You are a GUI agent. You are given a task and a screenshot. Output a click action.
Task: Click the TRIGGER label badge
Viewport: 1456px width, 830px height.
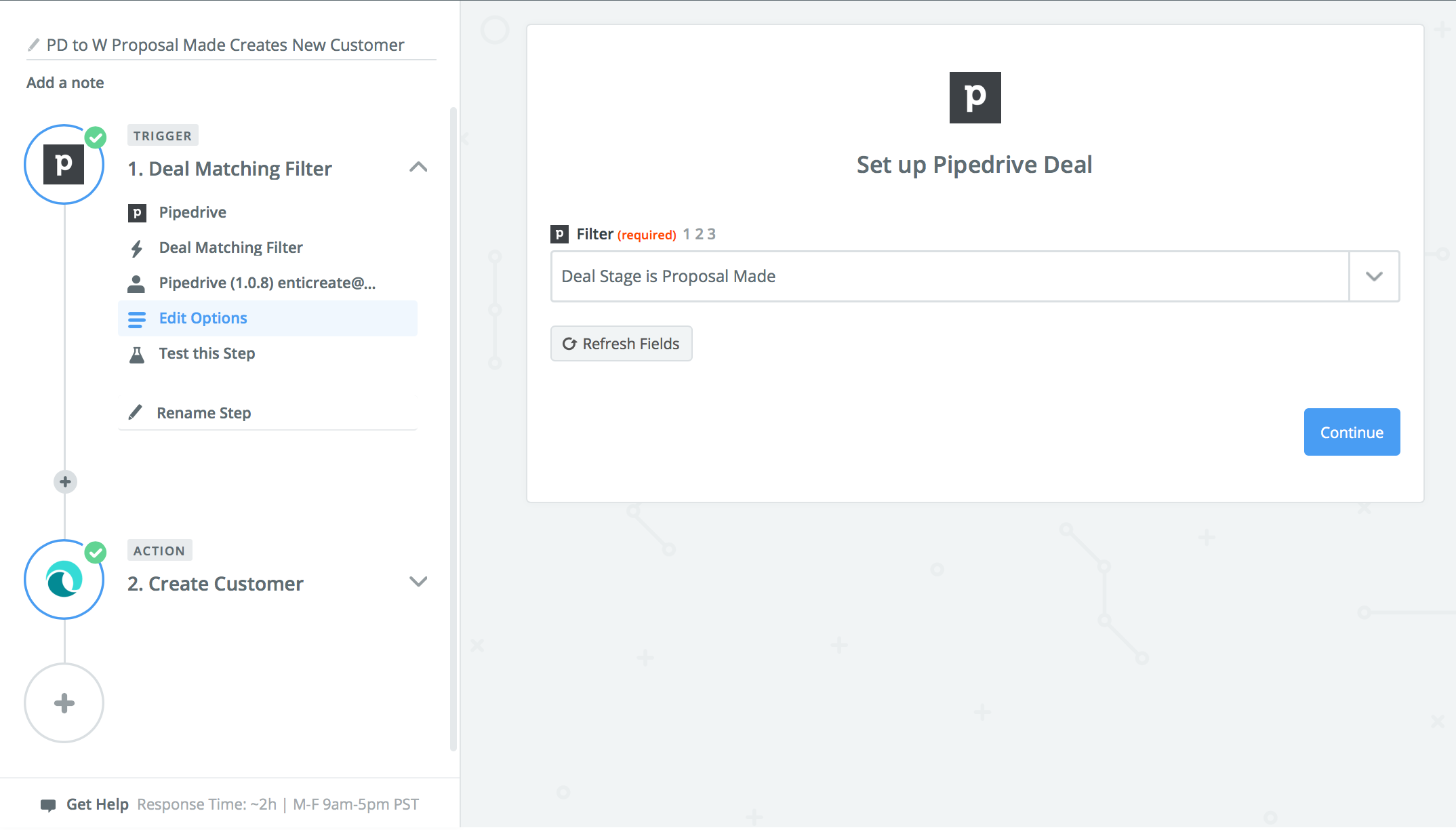163,136
